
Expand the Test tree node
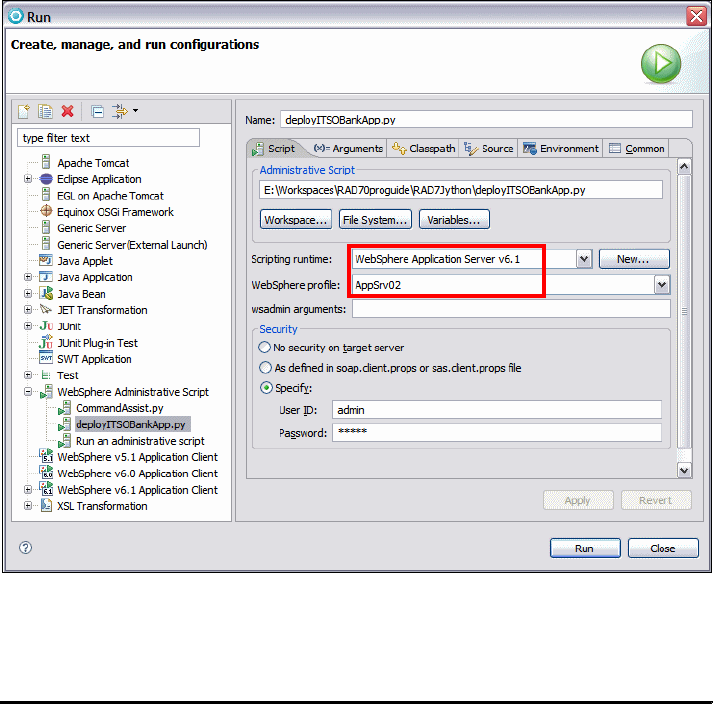click(x=28, y=375)
